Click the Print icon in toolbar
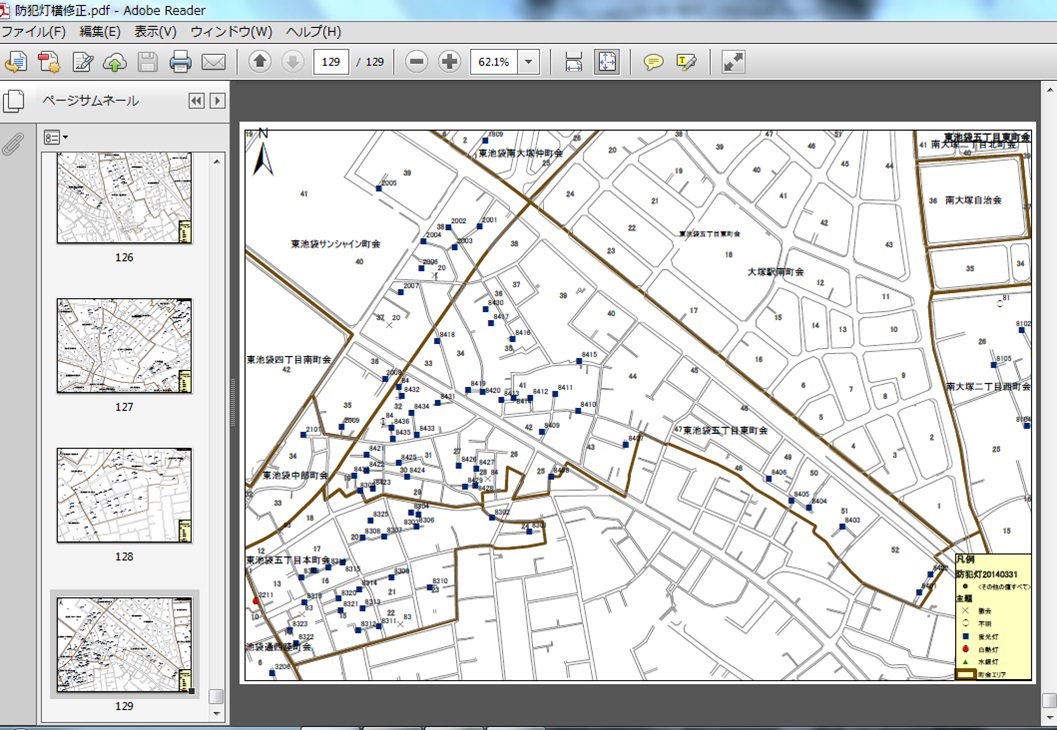1057x730 pixels. [x=180, y=62]
